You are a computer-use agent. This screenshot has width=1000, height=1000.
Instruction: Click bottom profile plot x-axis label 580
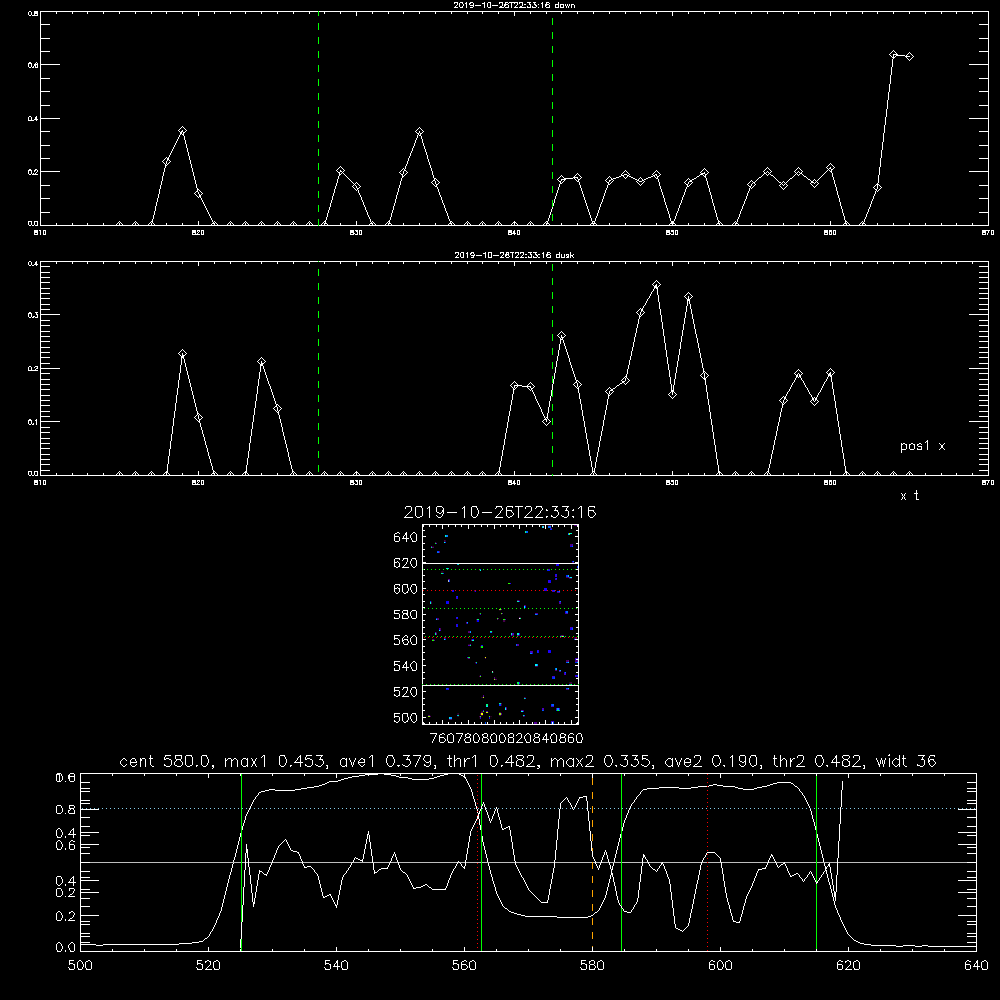[x=592, y=966]
